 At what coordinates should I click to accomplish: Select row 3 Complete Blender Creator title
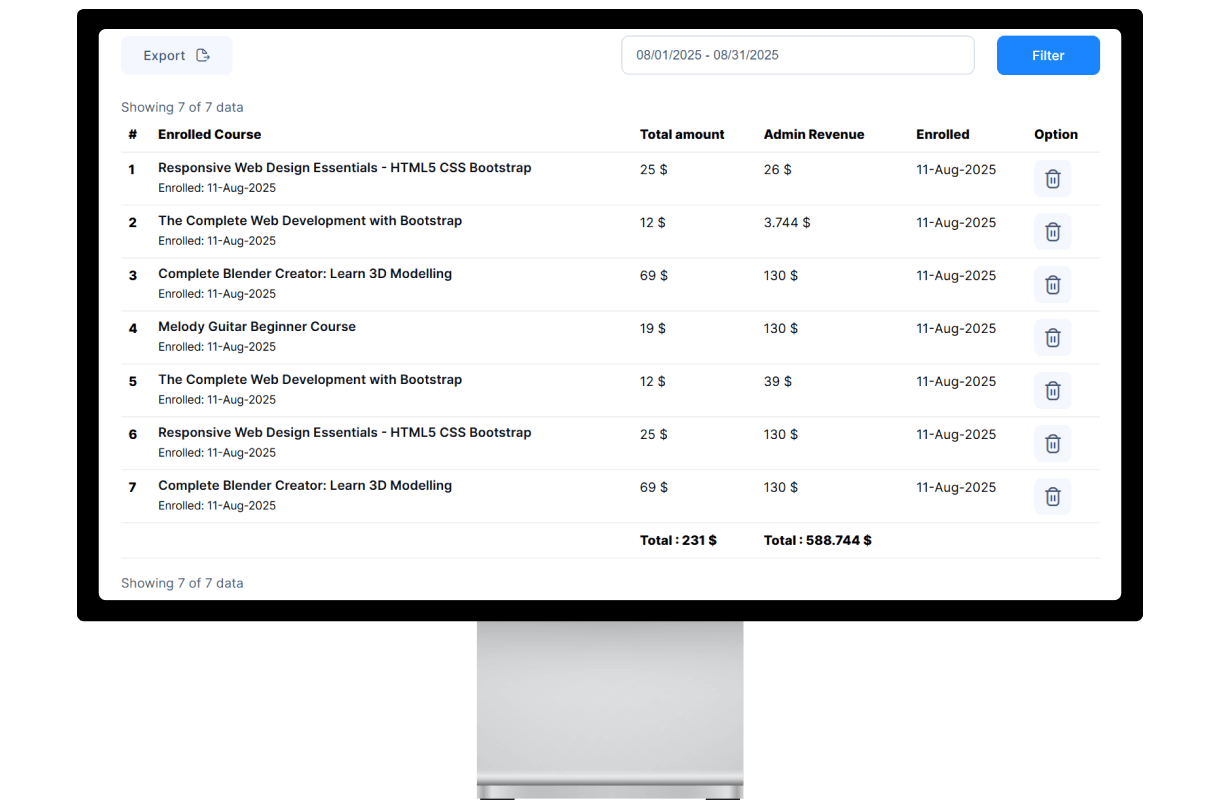[305, 274]
